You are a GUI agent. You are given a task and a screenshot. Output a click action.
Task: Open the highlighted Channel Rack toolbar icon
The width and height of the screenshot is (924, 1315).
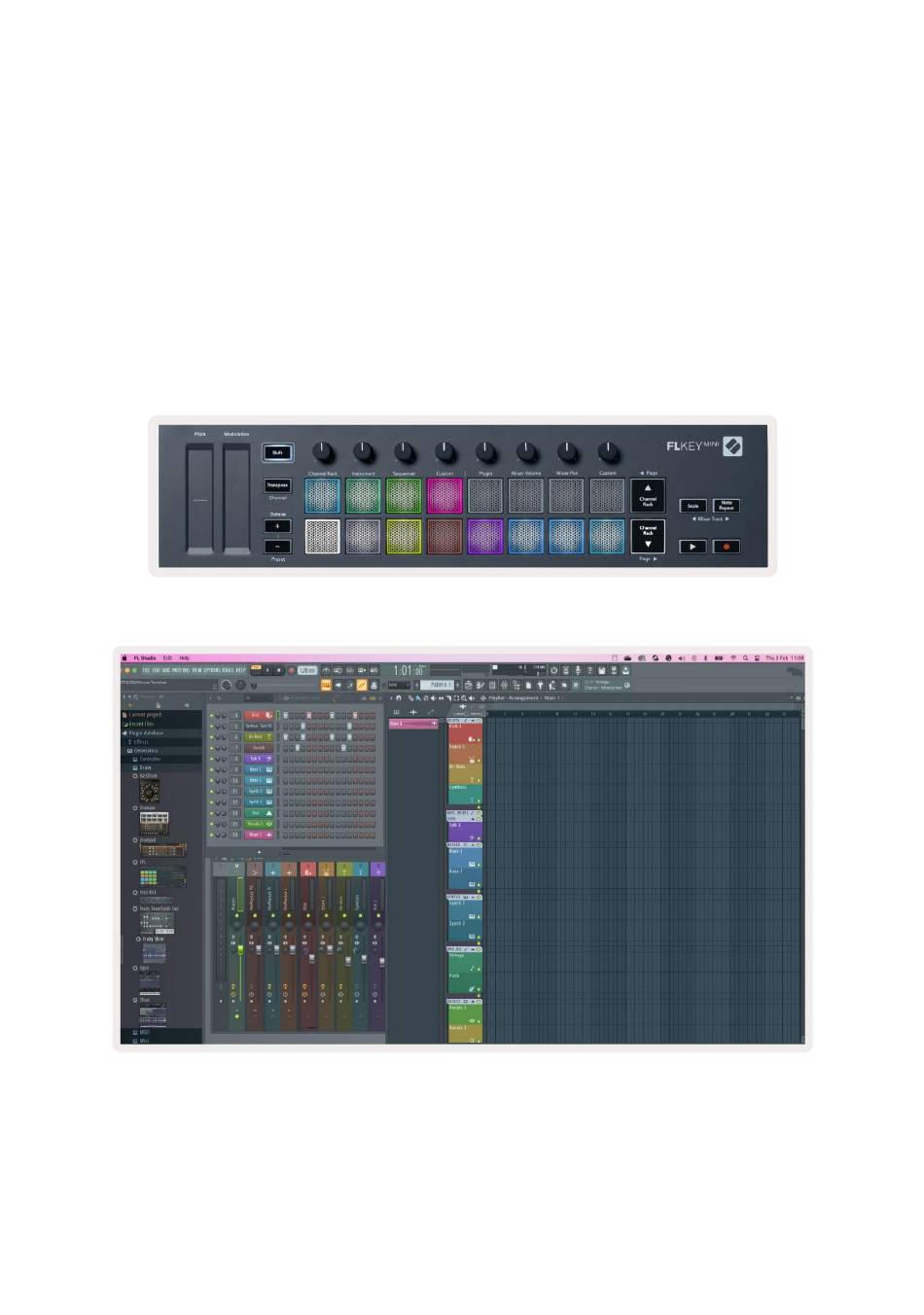[x=326, y=685]
